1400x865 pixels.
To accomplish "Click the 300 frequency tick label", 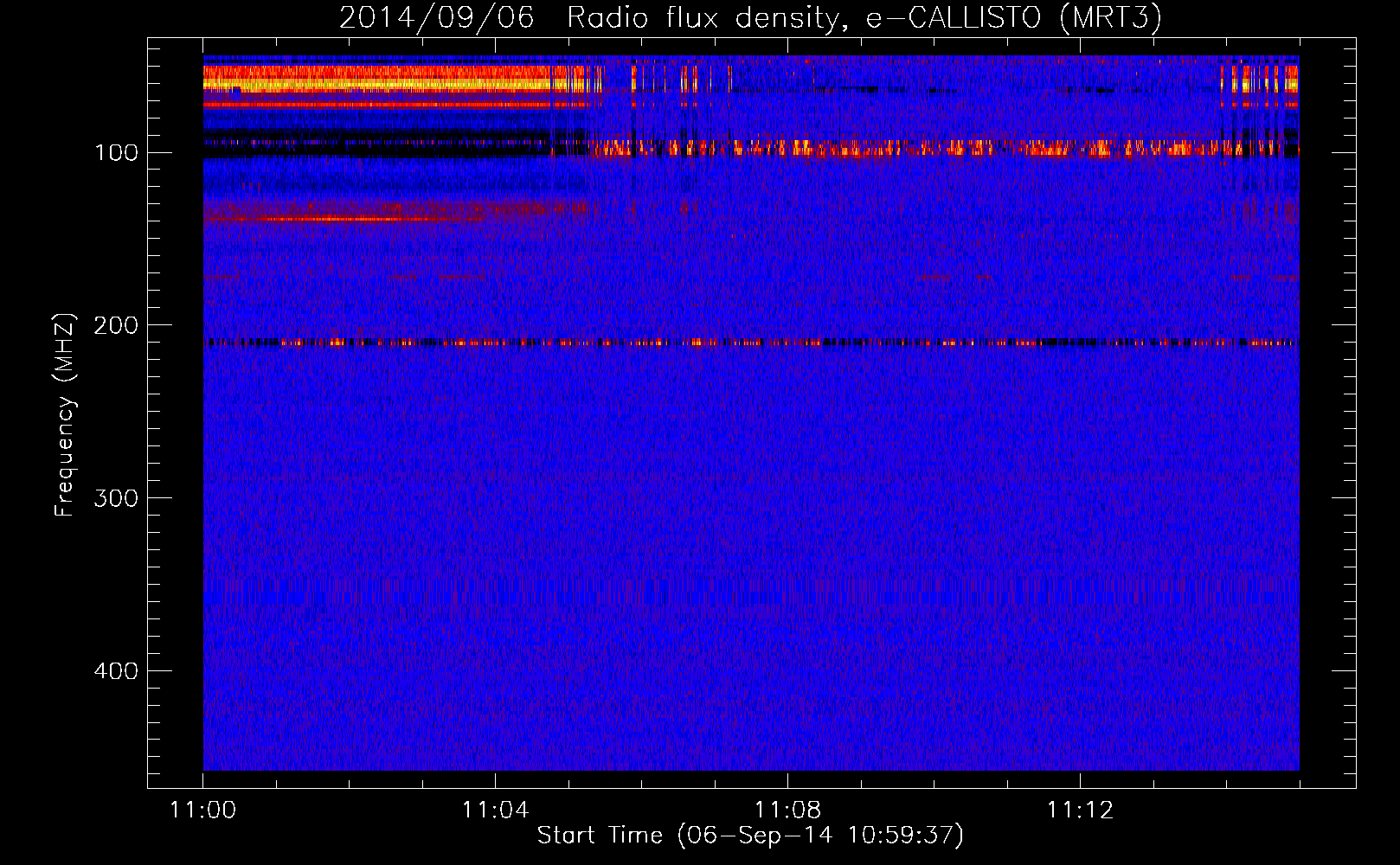I will [116, 498].
